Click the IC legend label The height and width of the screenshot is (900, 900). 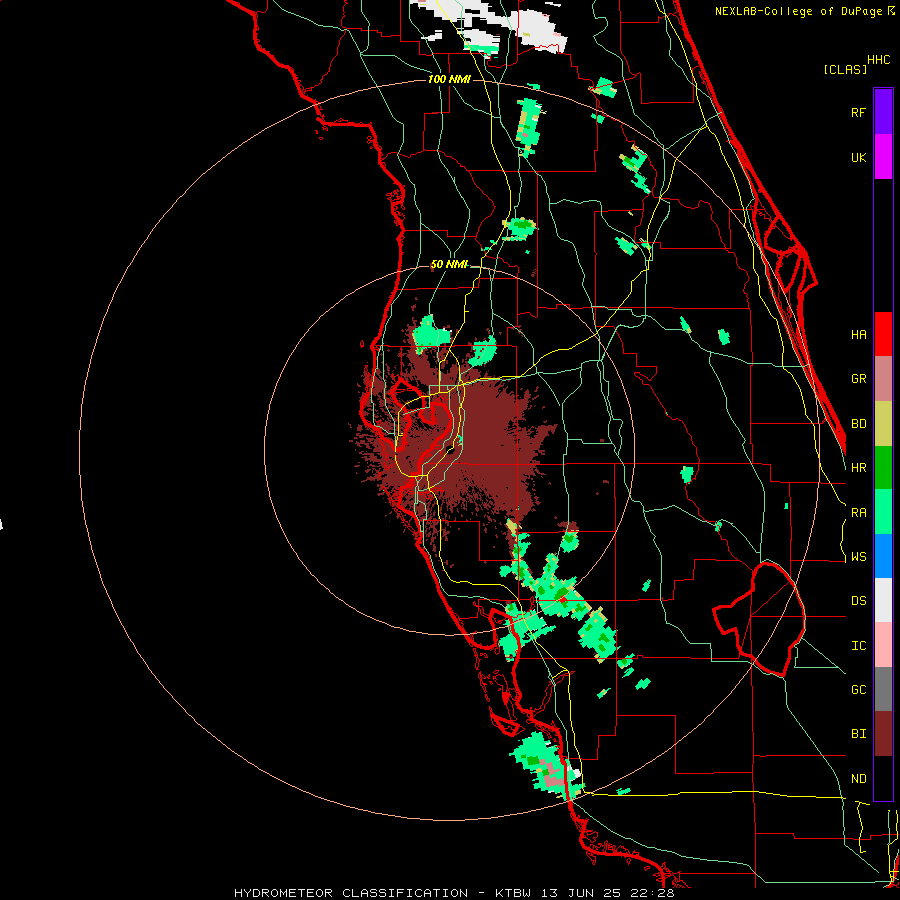[x=858, y=646]
